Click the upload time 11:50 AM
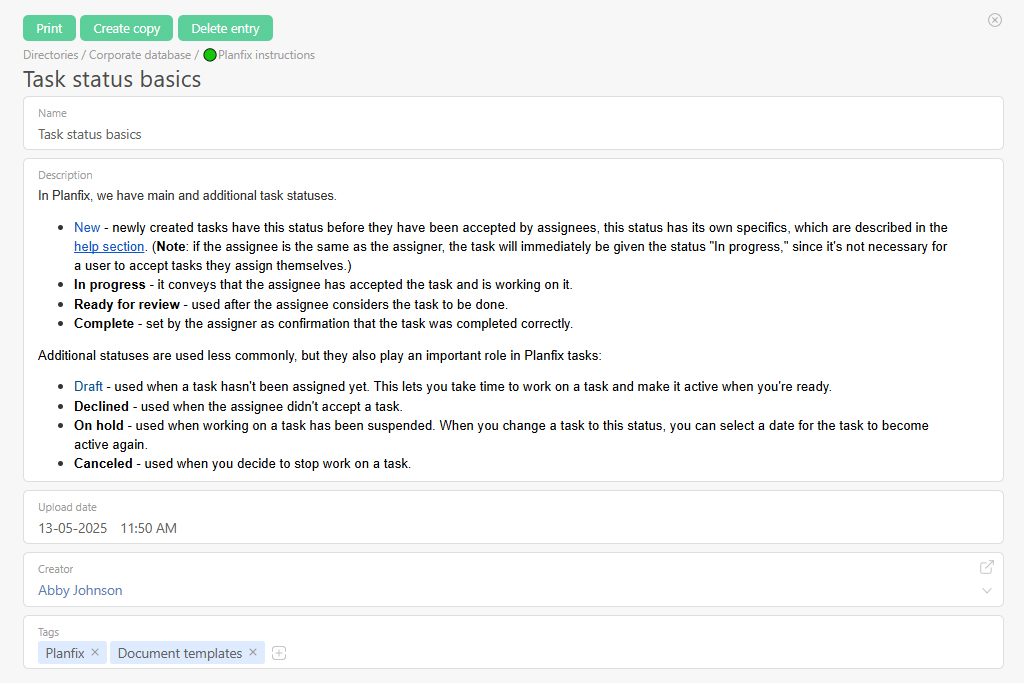 tap(148, 528)
